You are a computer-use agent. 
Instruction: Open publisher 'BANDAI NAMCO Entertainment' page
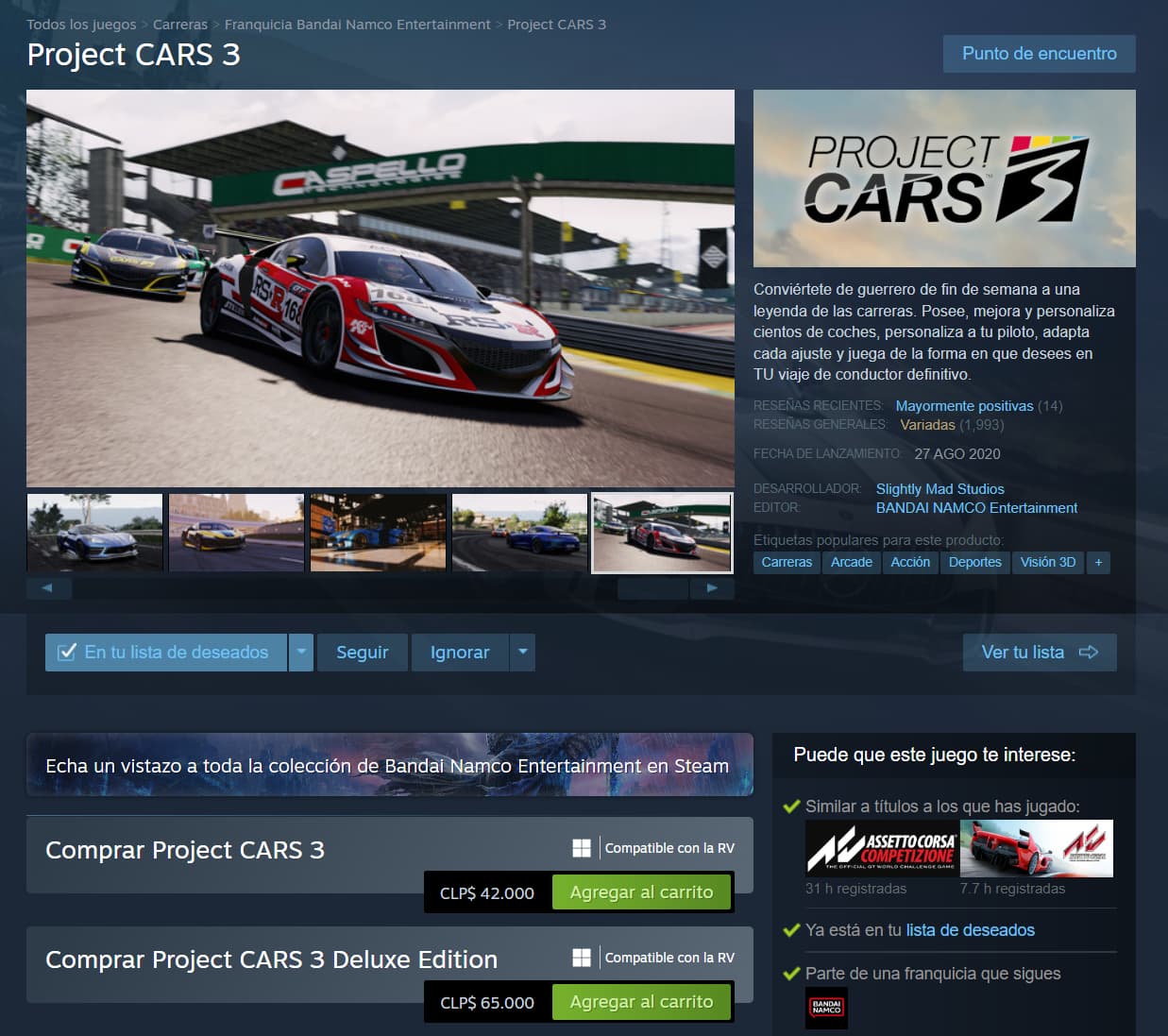(x=976, y=508)
